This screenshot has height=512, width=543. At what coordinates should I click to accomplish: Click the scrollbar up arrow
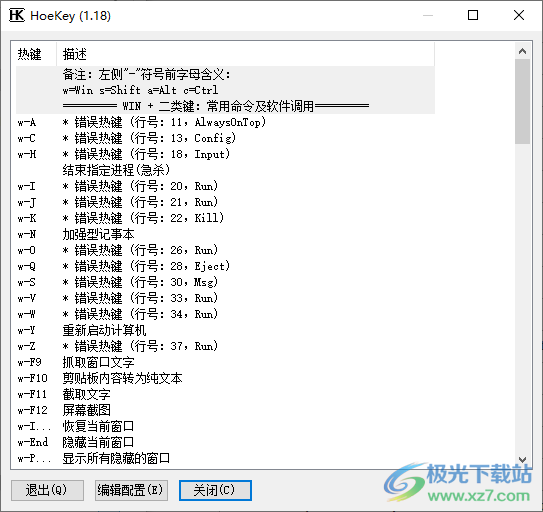[x=522, y=51]
